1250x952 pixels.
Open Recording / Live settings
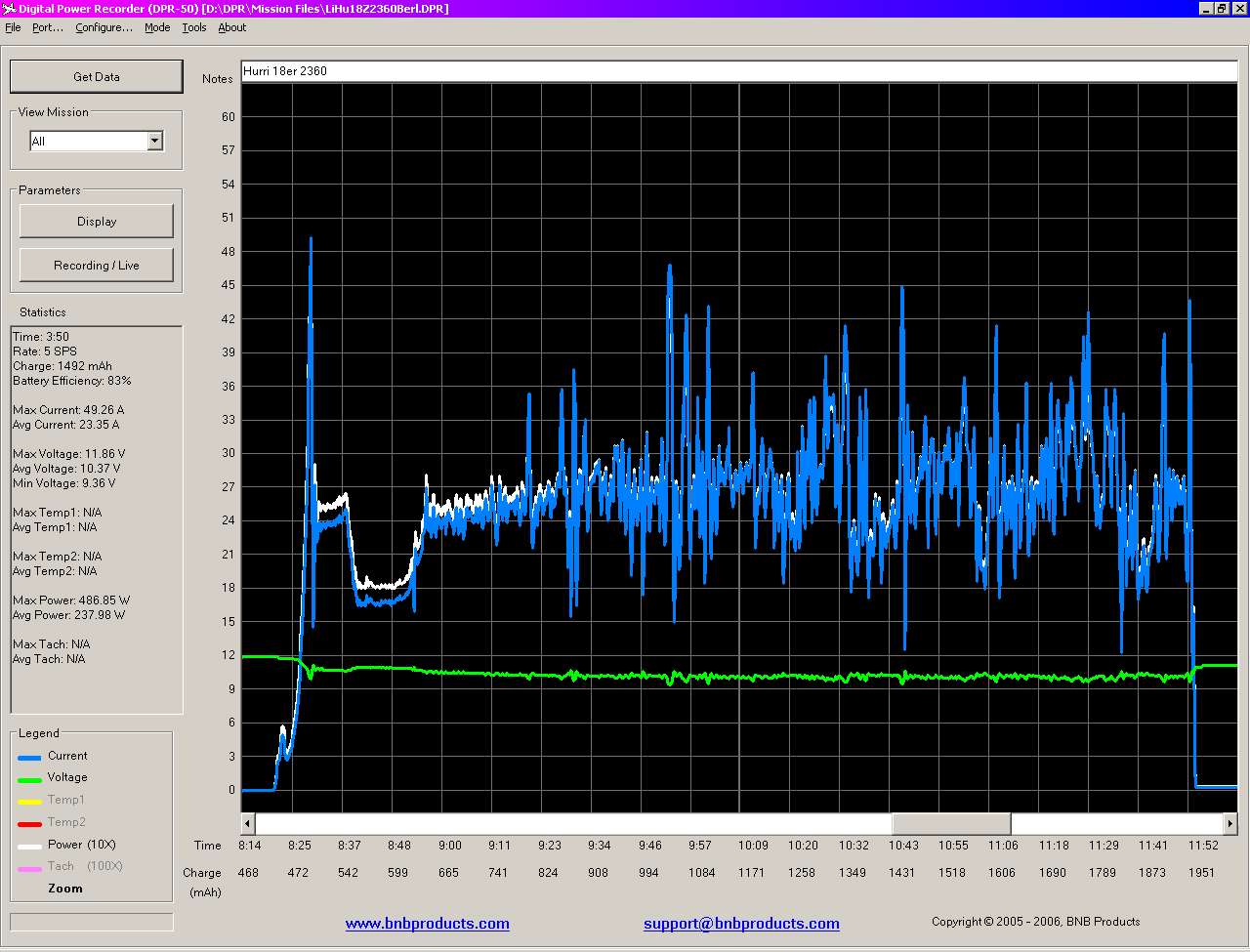96,266
